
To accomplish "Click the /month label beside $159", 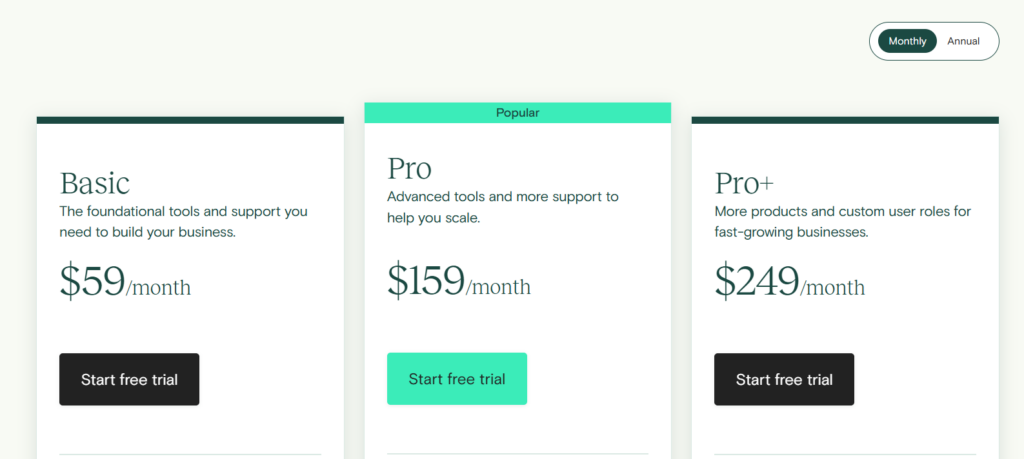I will (498, 288).
